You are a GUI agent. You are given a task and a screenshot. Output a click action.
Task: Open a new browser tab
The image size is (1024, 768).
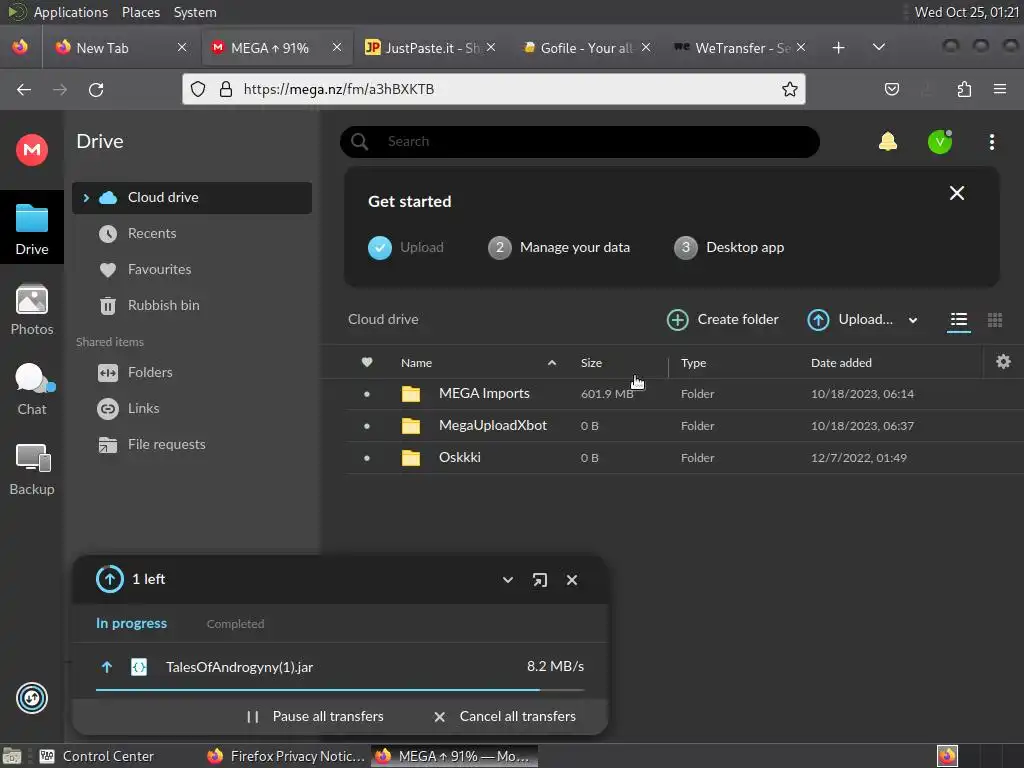point(839,48)
